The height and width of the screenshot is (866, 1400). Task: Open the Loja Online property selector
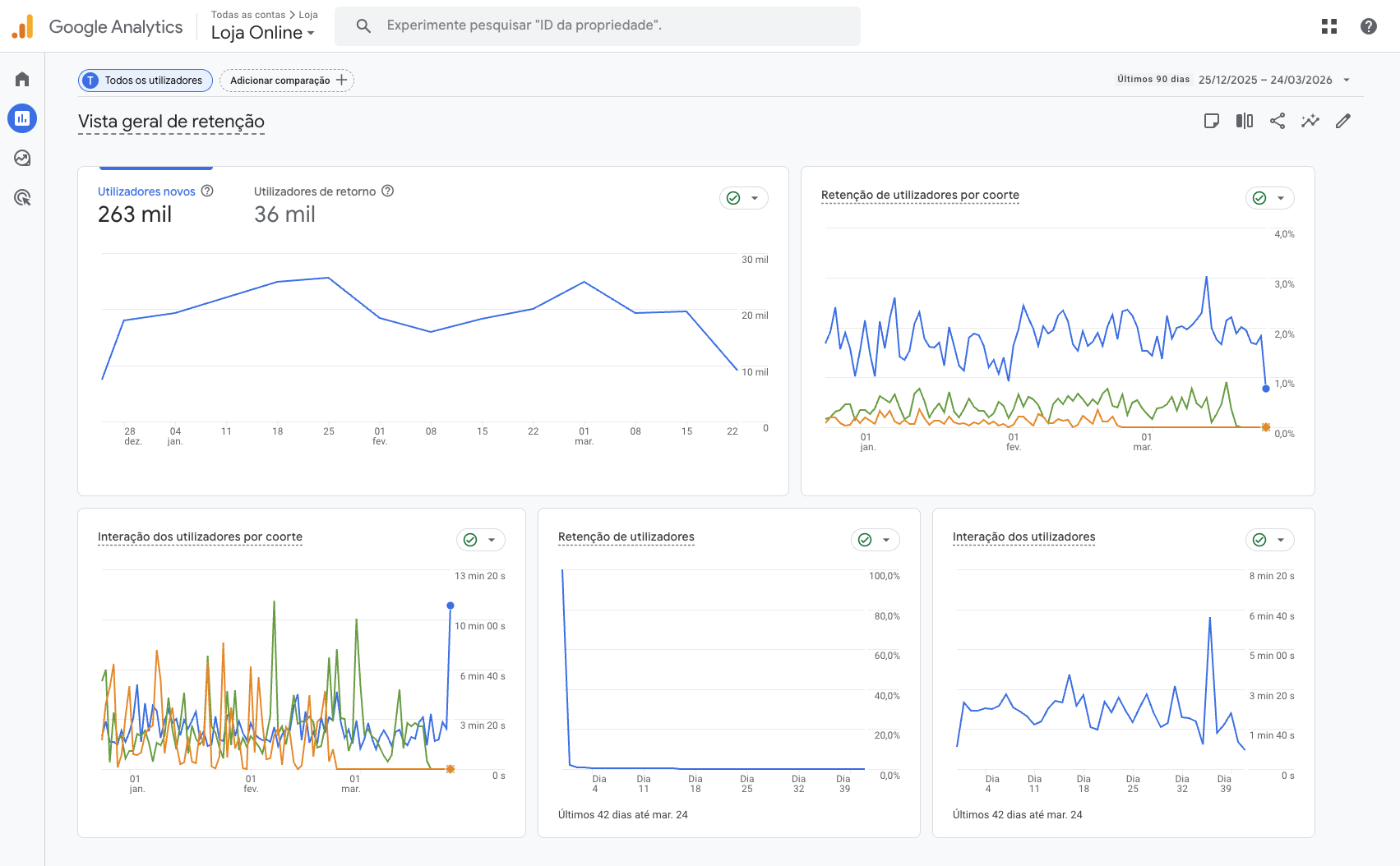(263, 33)
